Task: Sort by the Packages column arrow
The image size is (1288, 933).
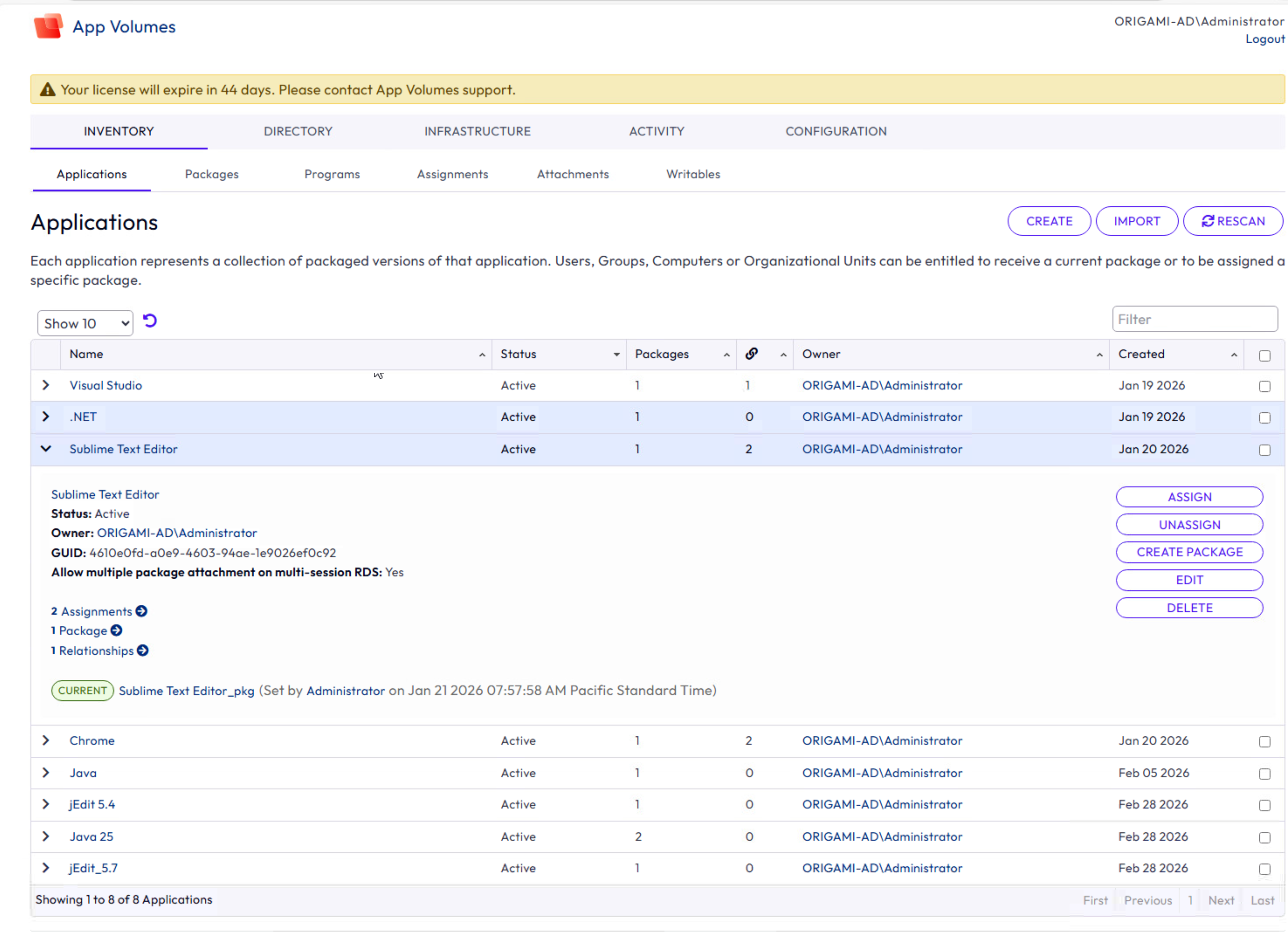Action: click(727, 355)
